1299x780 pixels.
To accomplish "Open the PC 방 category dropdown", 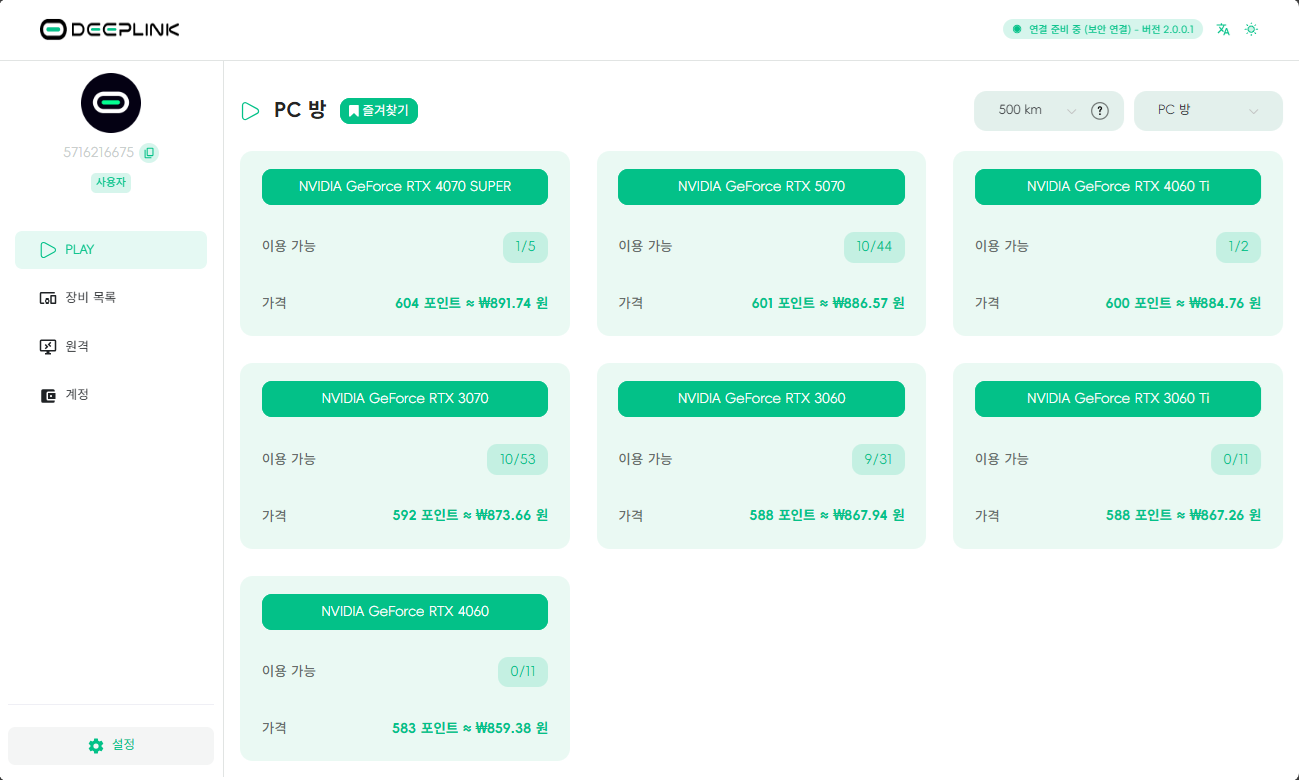I will [x=1207, y=111].
